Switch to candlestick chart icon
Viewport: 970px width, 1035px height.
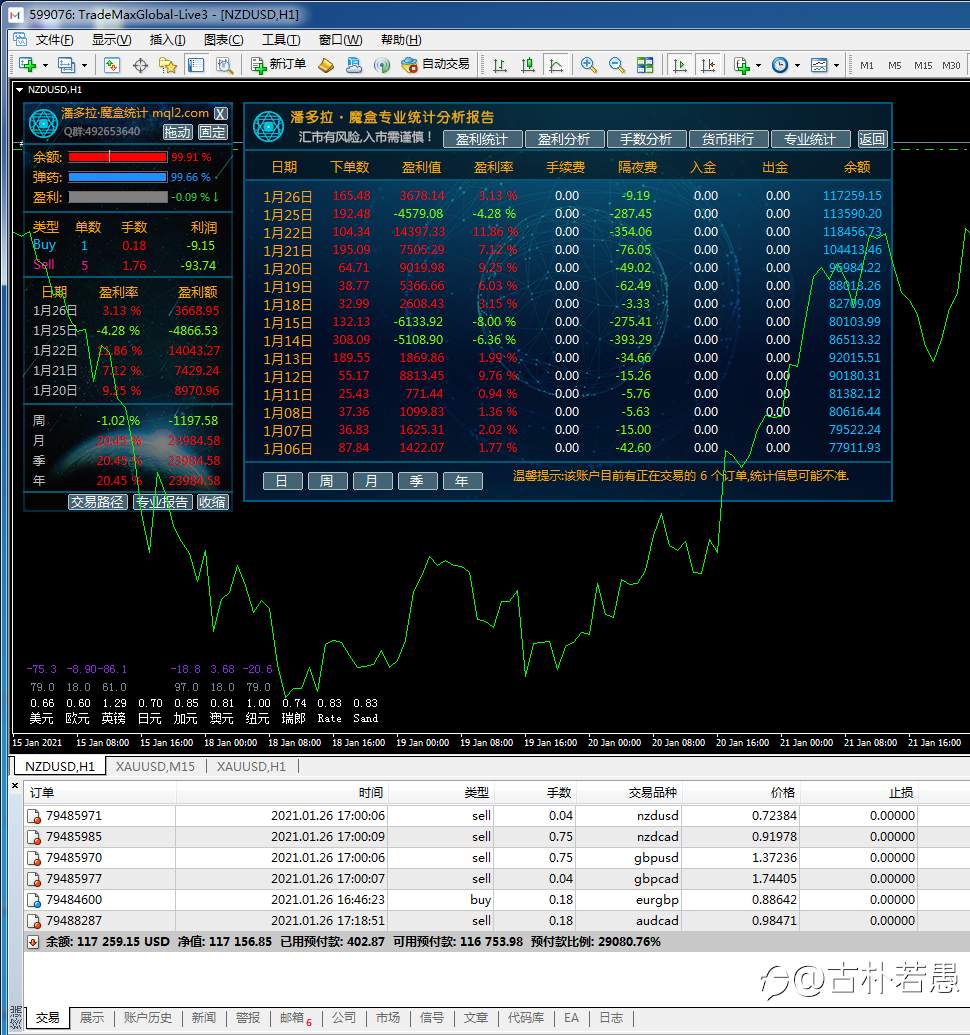(528, 65)
